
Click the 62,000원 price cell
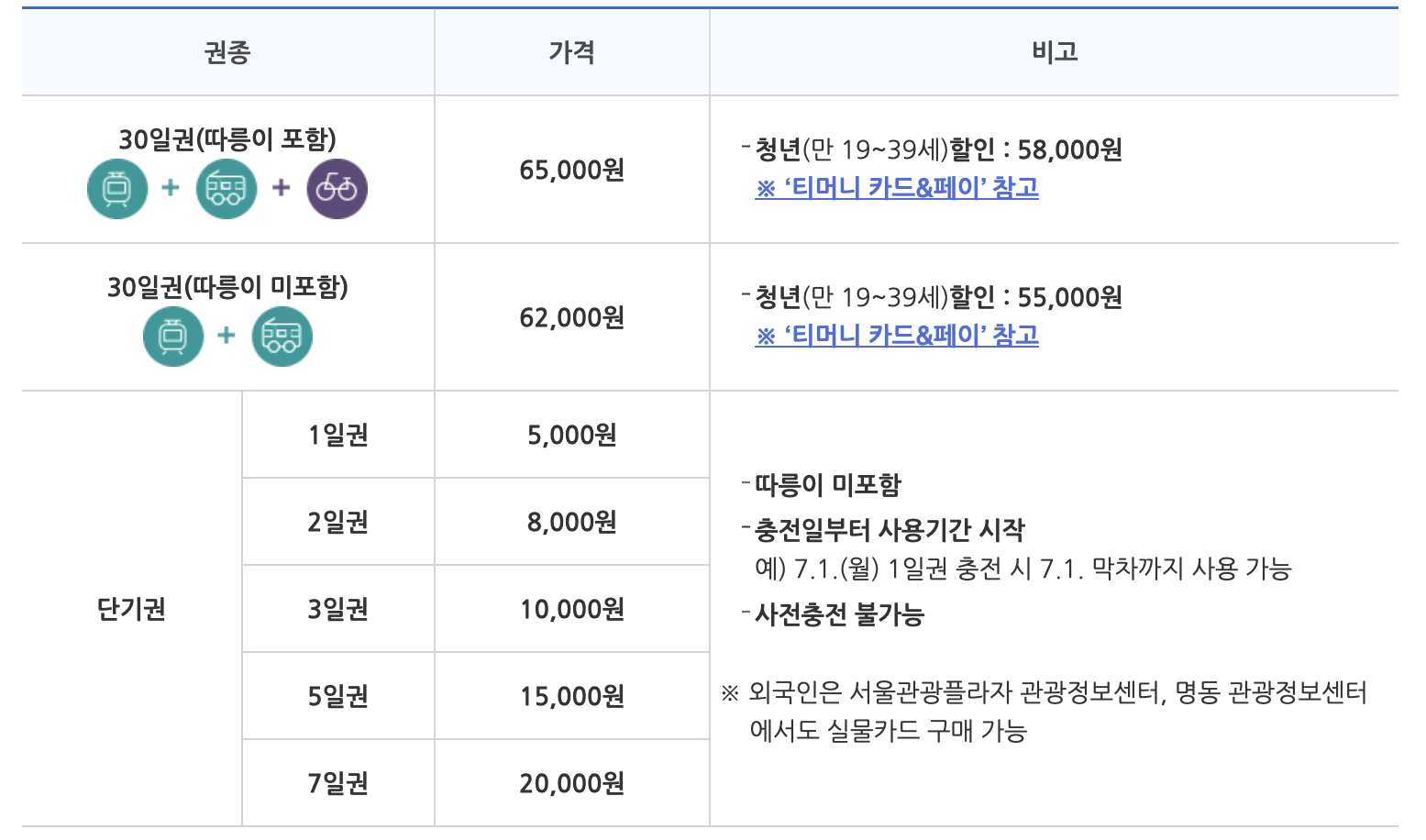click(x=571, y=317)
